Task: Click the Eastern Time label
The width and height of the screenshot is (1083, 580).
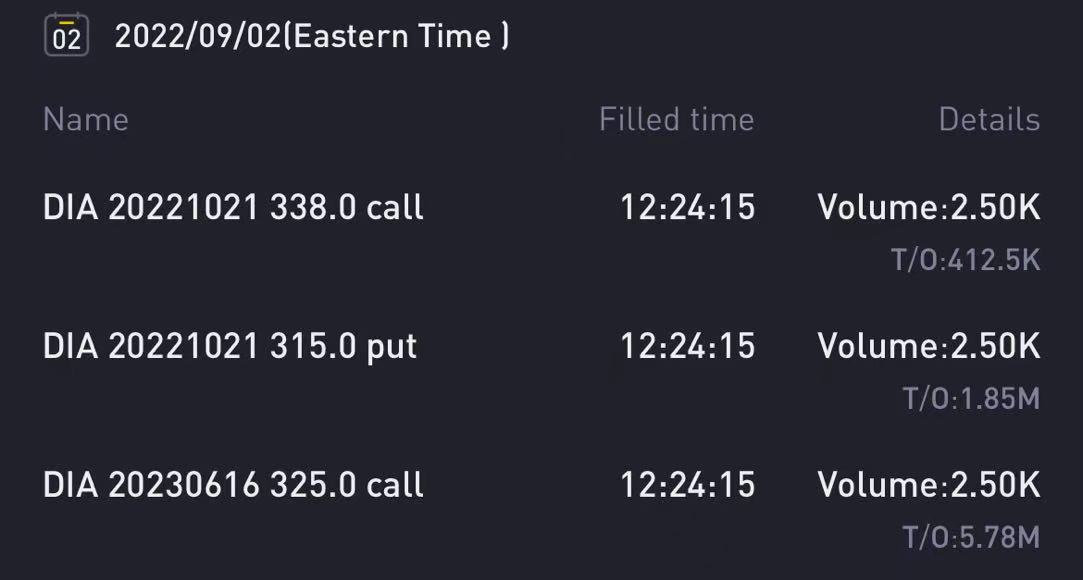Action: pos(402,37)
